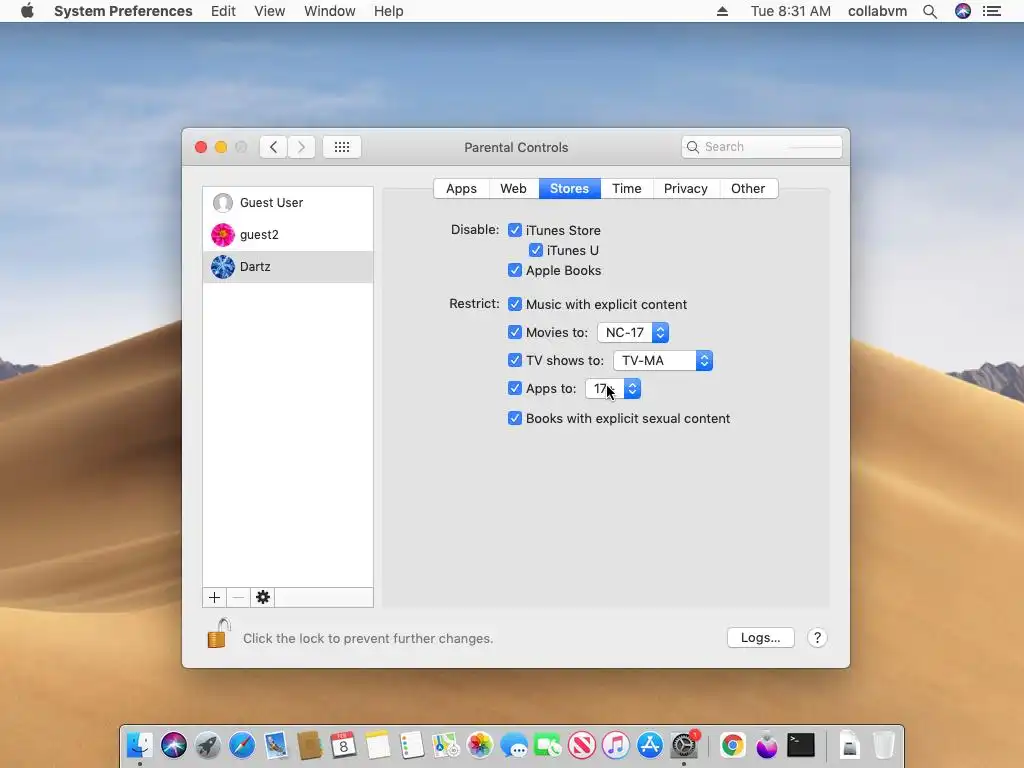Open help with the question mark button
This screenshot has height=768, width=1024.
point(817,637)
